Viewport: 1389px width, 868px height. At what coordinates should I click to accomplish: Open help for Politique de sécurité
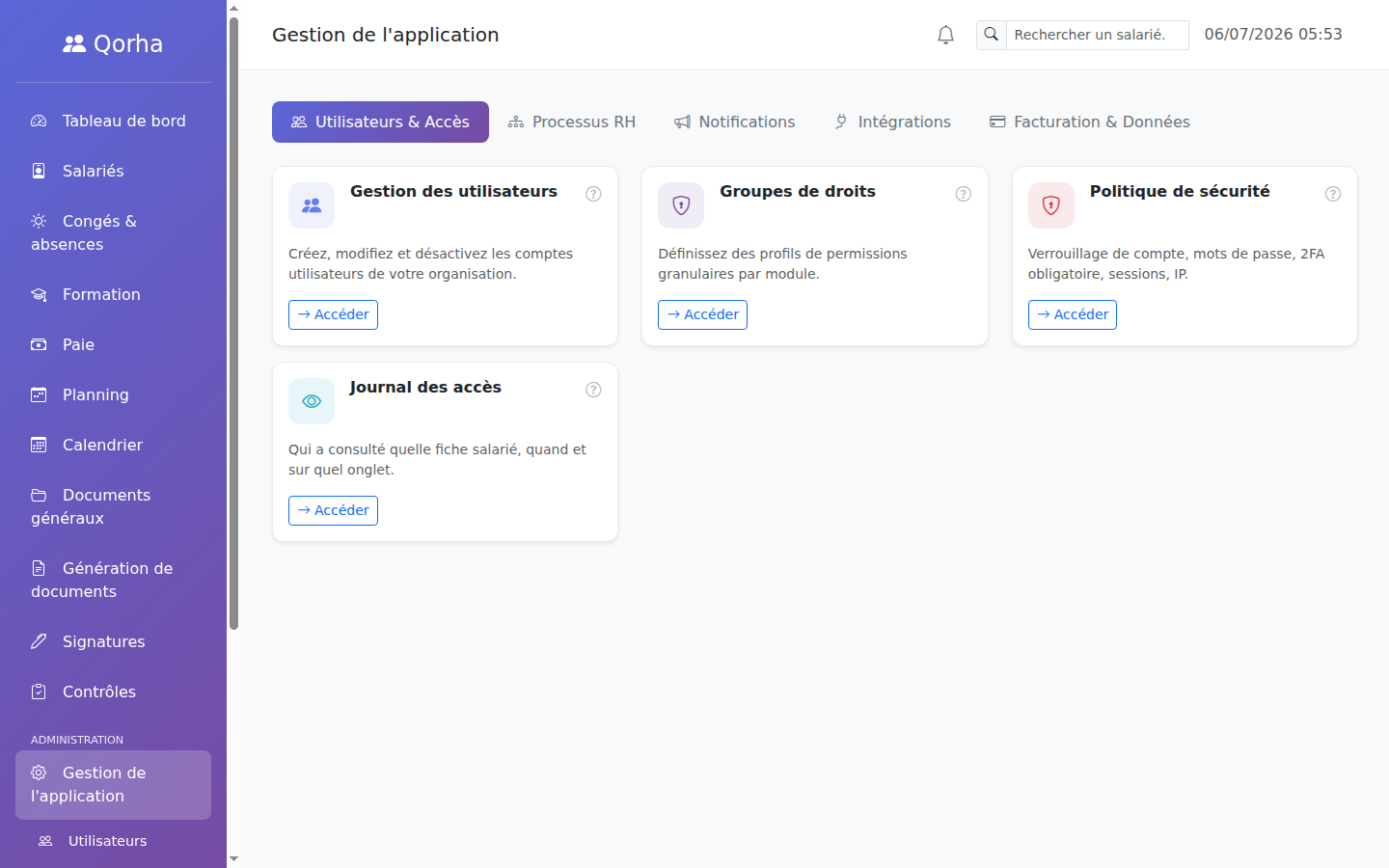tap(1333, 194)
